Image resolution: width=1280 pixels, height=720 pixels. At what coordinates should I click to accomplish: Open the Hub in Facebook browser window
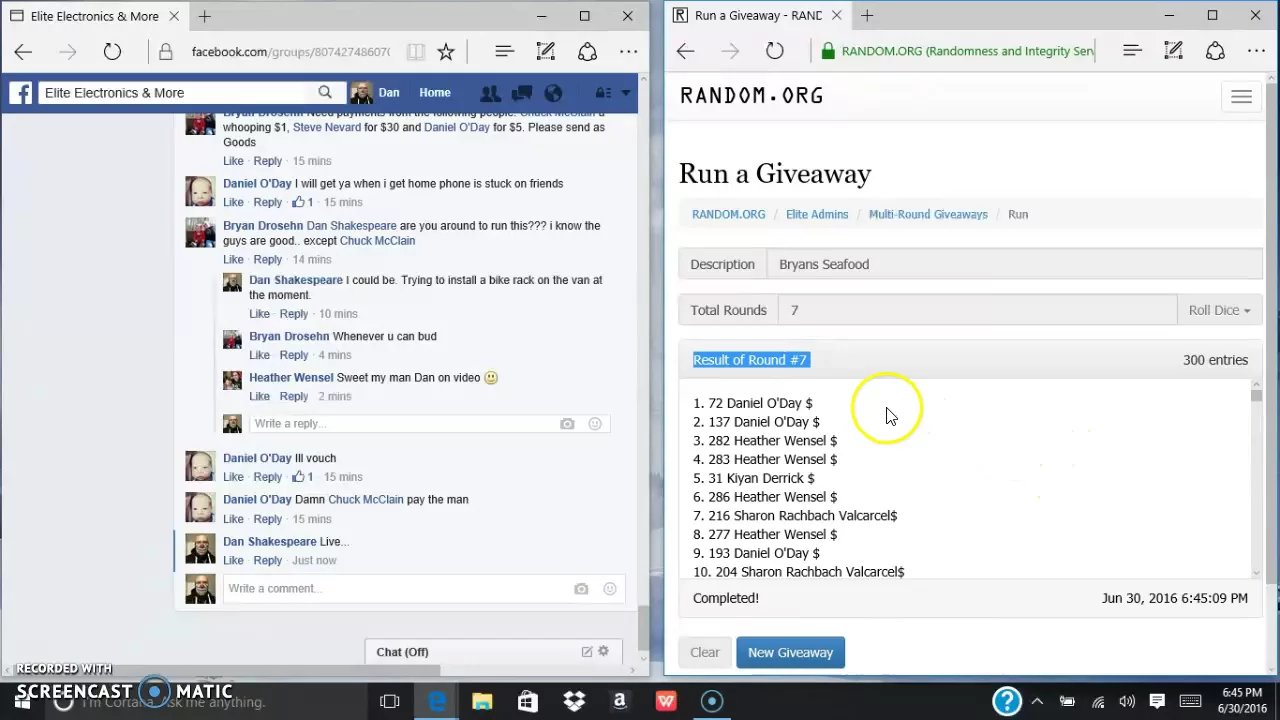click(x=504, y=52)
